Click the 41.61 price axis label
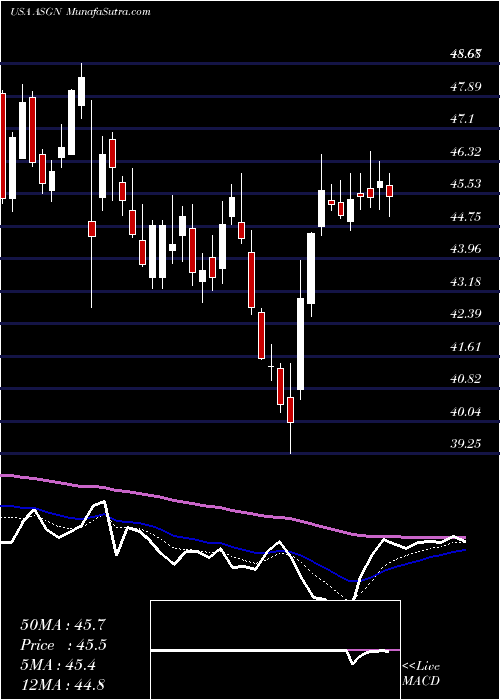This screenshot has width=500, height=700. coord(465,346)
